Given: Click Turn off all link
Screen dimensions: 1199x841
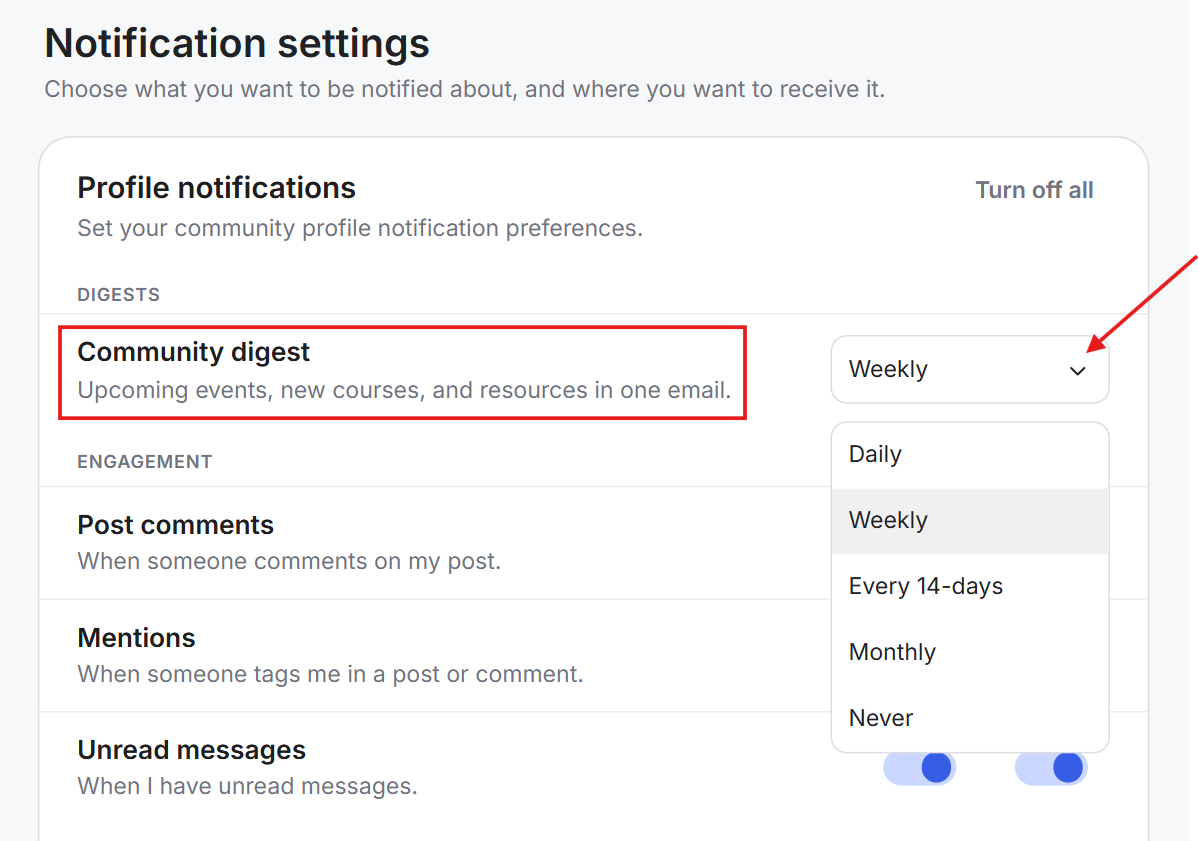Looking at the screenshot, I should coord(1034,190).
